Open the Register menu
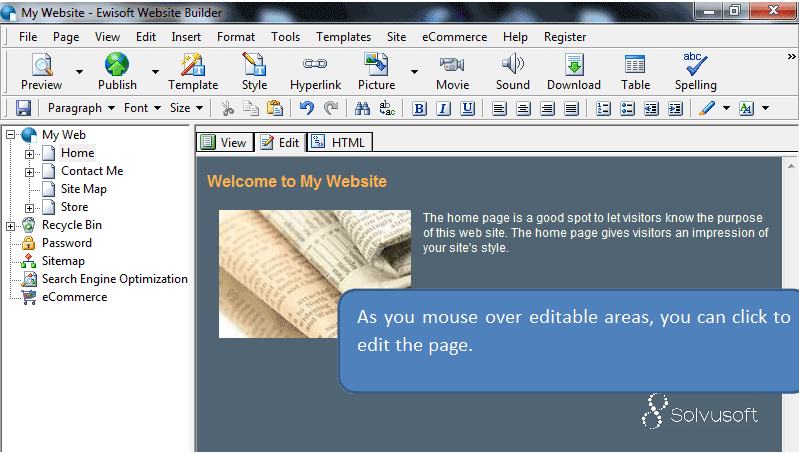The height and width of the screenshot is (454, 799). click(565, 37)
